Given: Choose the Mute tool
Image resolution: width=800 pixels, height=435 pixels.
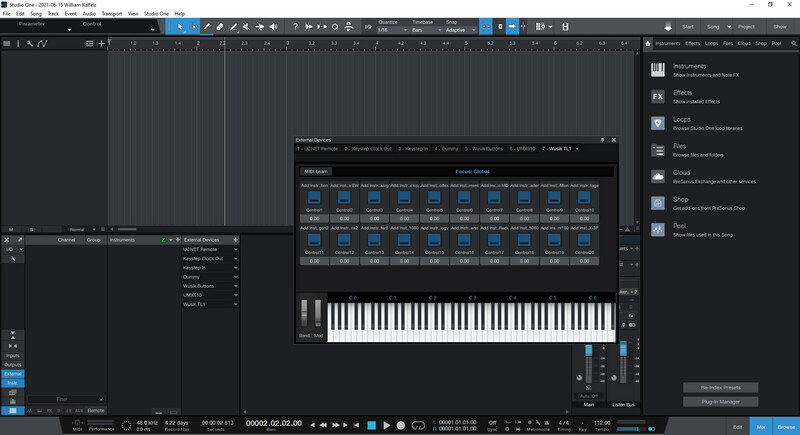Looking at the screenshot, I should click(246, 27).
